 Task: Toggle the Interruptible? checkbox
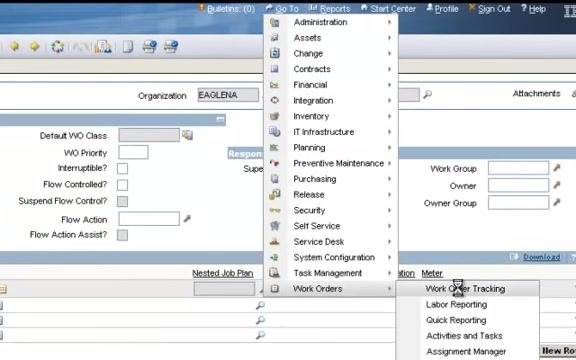[x=122, y=168]
